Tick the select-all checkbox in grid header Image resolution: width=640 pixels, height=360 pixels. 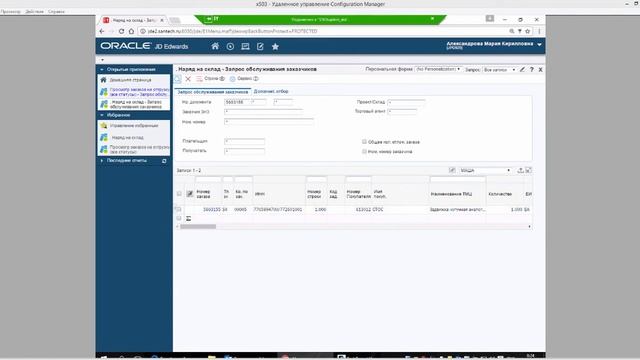179,193
